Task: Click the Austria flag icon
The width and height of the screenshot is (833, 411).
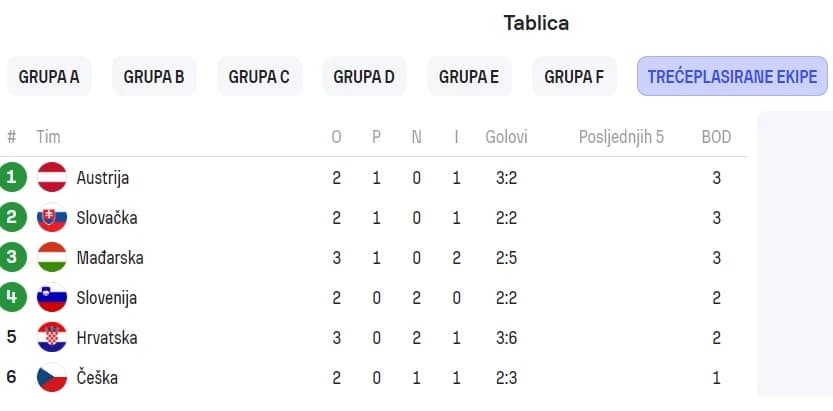Action: point(52,177)
